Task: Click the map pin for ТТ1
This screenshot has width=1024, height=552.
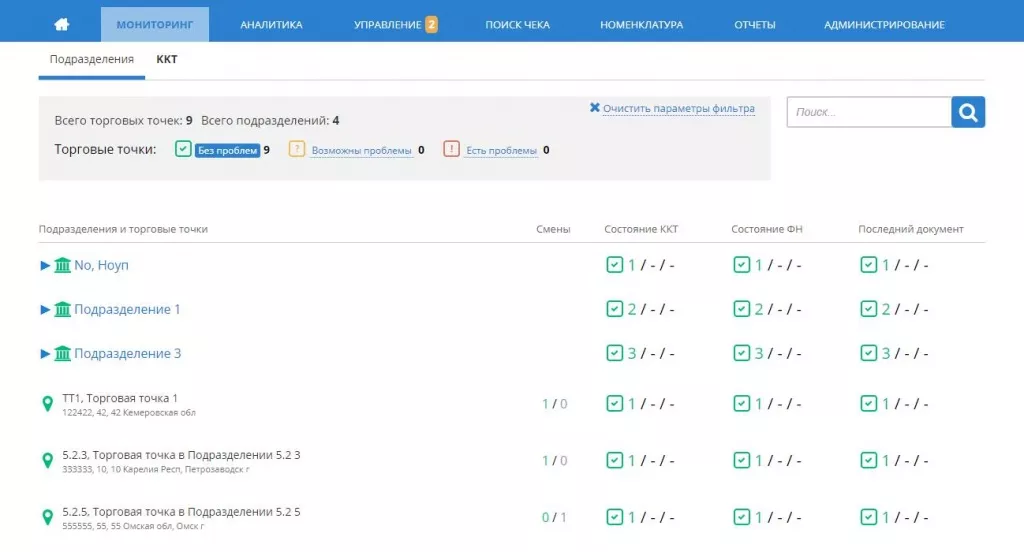Action: [46, 404]
